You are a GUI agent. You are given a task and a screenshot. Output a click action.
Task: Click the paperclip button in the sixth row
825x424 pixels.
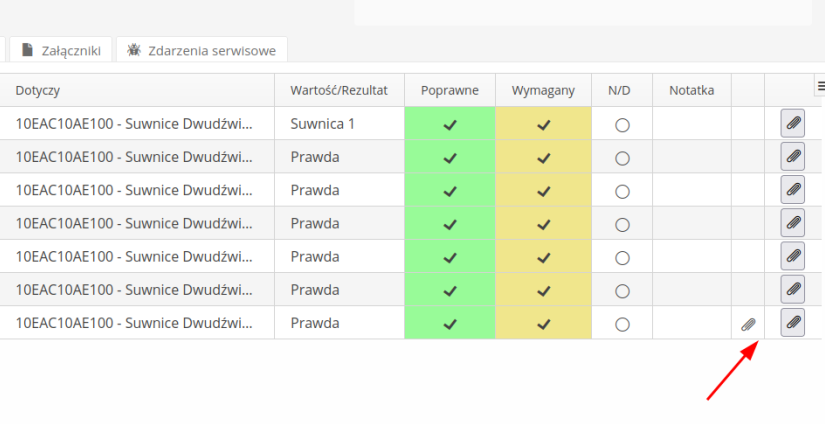[792, 290]
